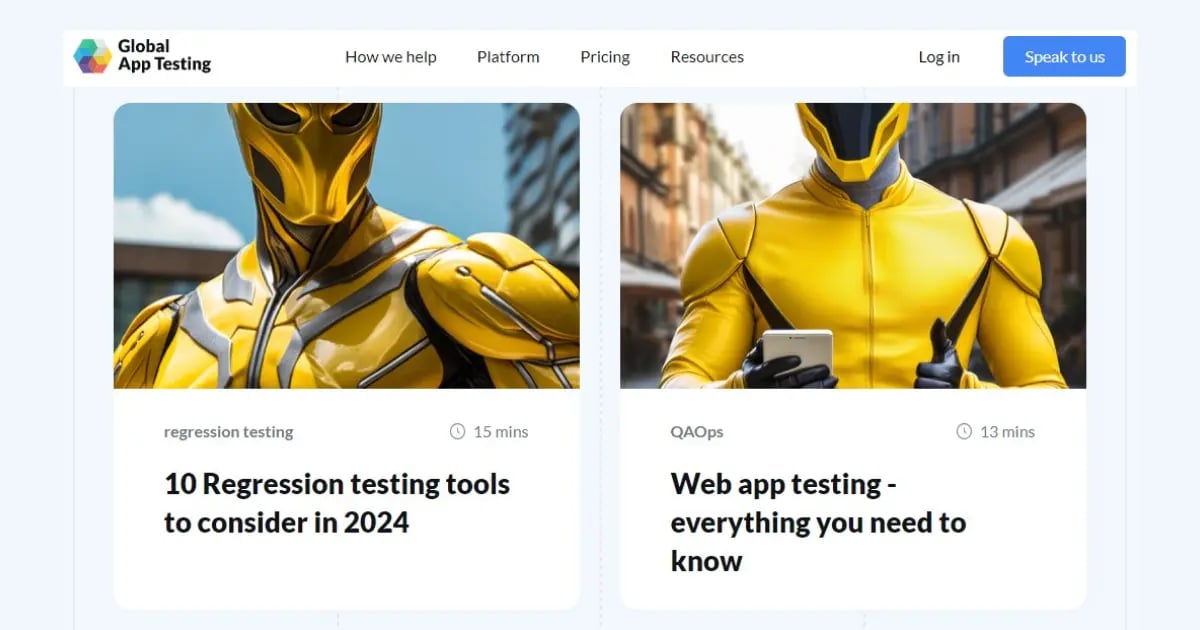
Task: Select the QAOps category tag
Action: pyautogui.click(x=697, y=432)
